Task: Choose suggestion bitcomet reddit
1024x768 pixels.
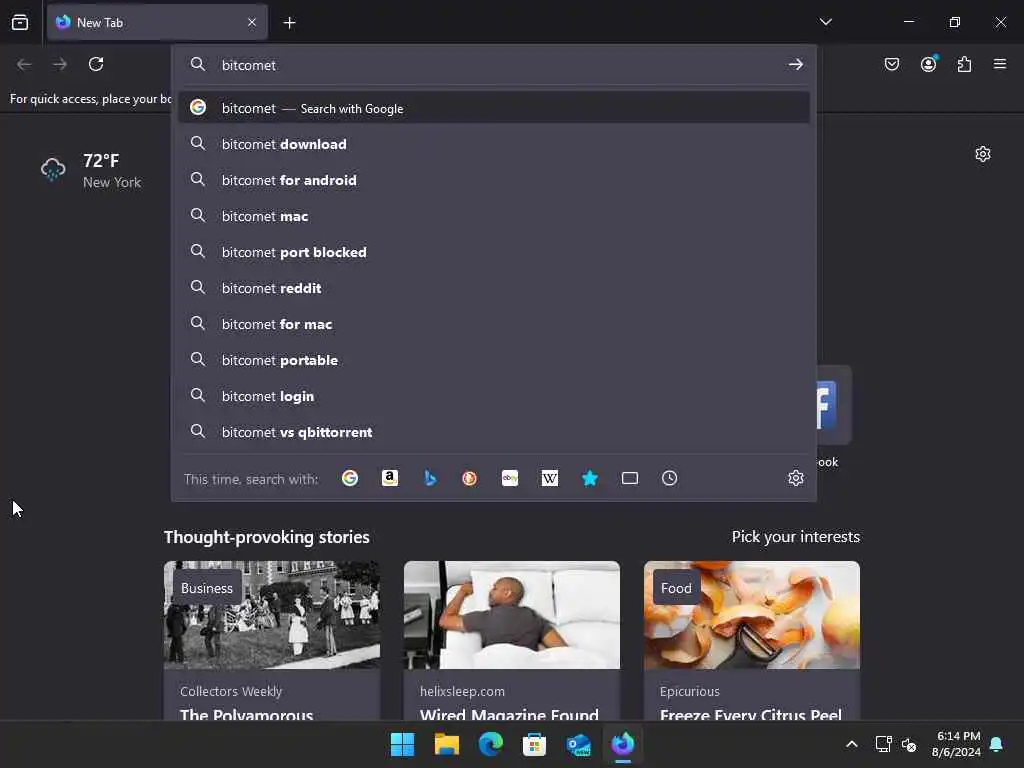Action: tap(494, 287)
